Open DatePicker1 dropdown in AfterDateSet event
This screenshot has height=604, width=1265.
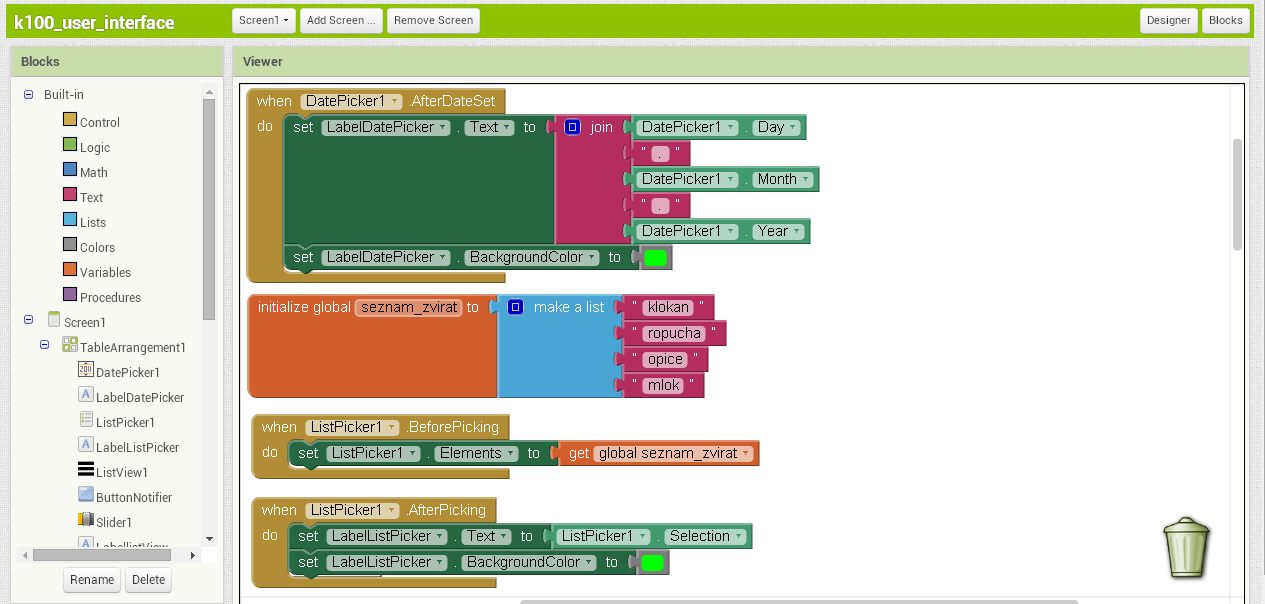coord(351,101)
